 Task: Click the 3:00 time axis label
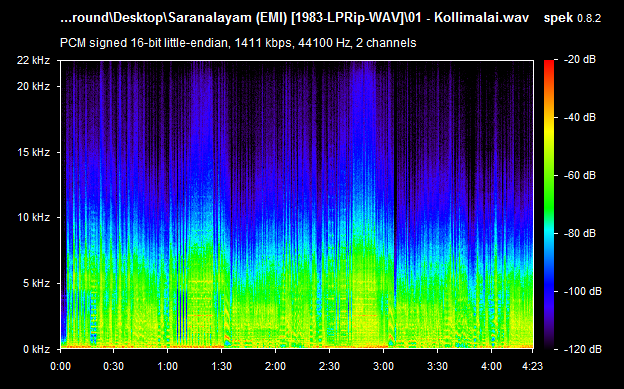point(383,366)
